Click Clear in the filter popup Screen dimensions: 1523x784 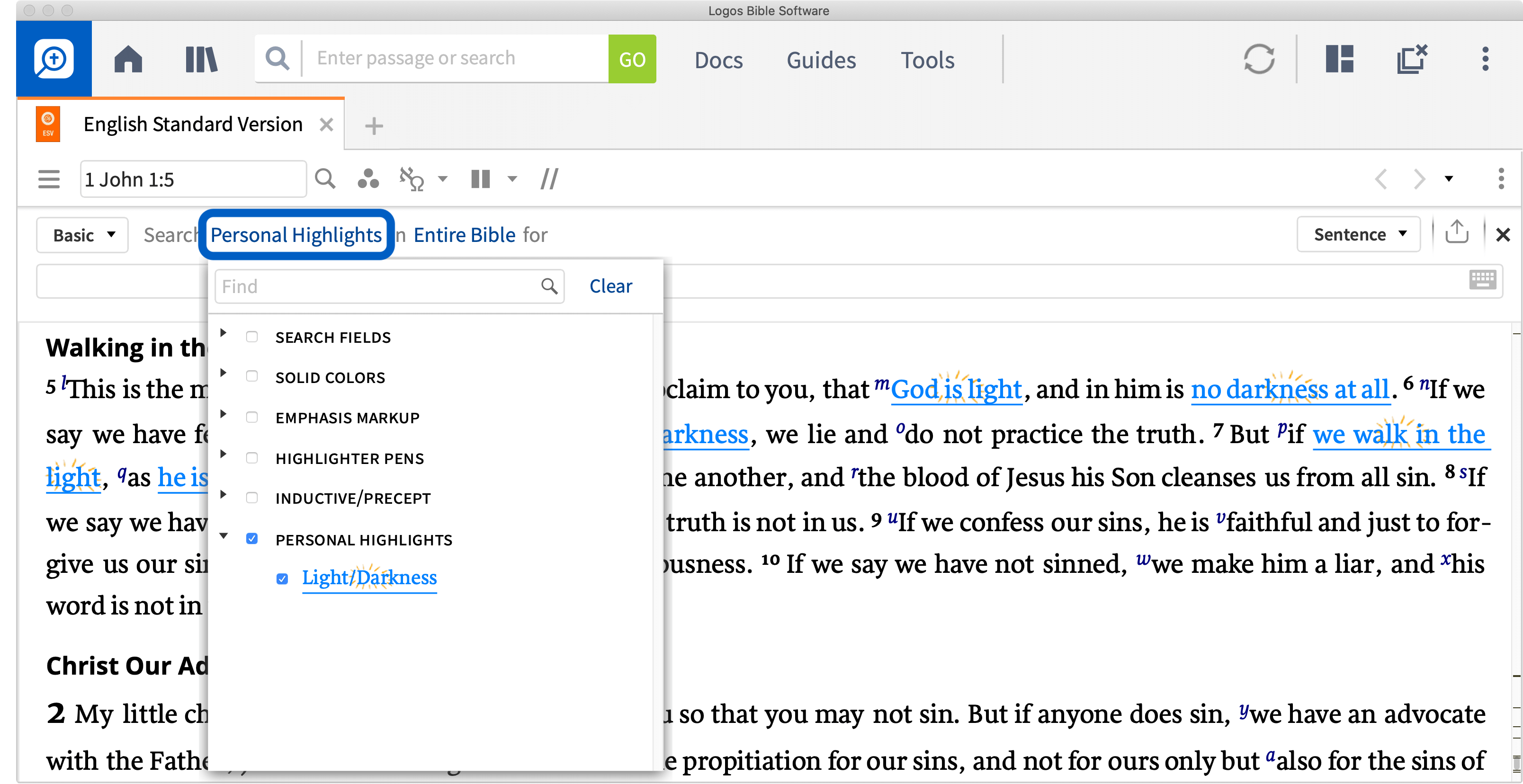(611, 286)
